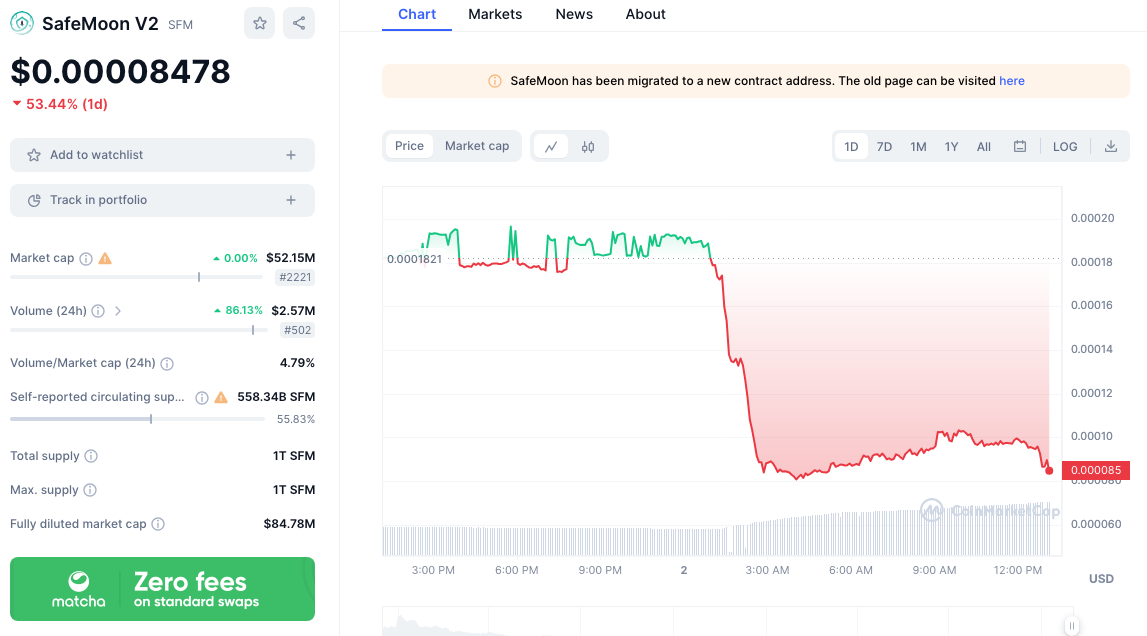Select the 1D time range
Screen dimensions: 1147x636
pos(851,146)
